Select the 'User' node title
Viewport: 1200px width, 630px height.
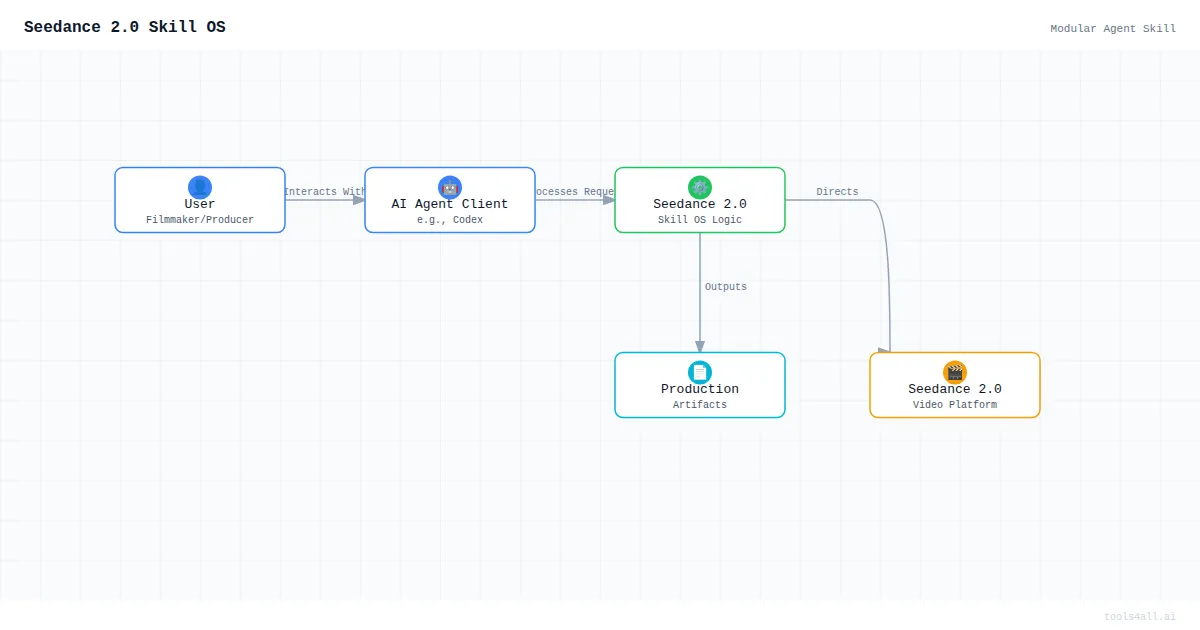point(200,204)
